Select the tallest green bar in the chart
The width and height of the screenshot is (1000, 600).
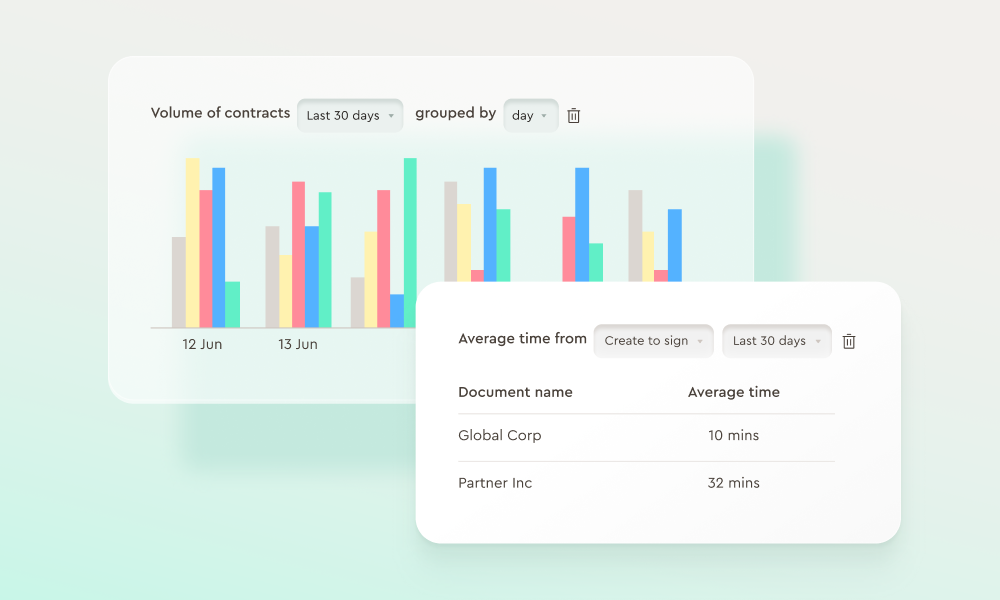(409, 240)
